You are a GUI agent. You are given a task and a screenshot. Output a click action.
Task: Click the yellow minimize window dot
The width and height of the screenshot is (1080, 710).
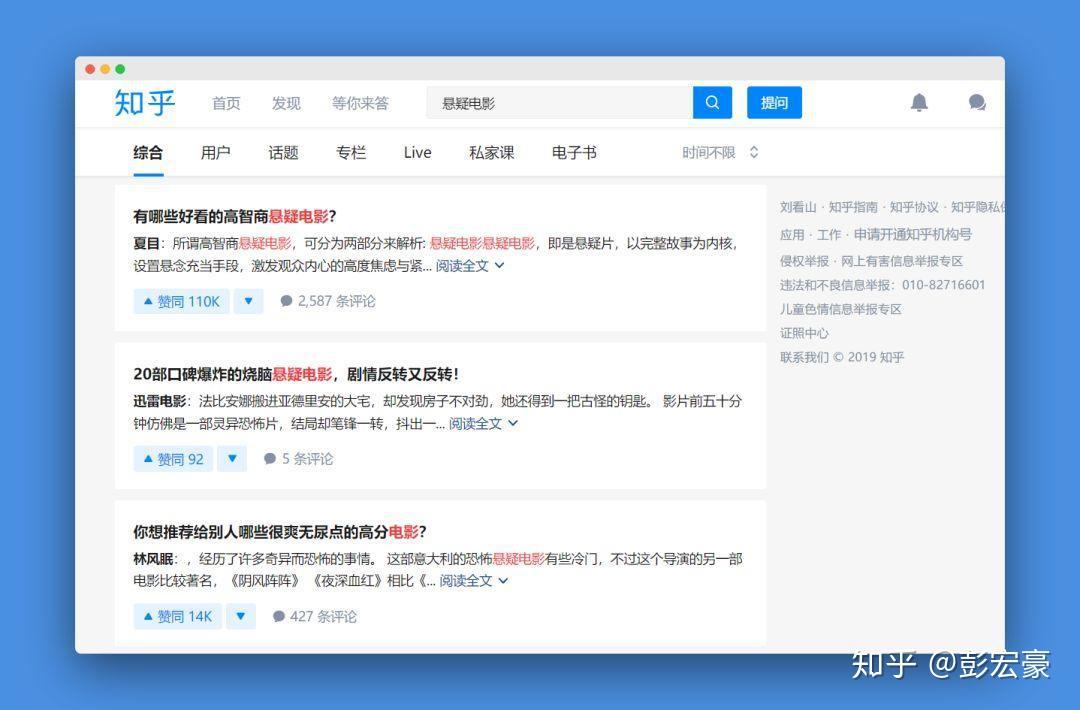[x=105, y=69]
